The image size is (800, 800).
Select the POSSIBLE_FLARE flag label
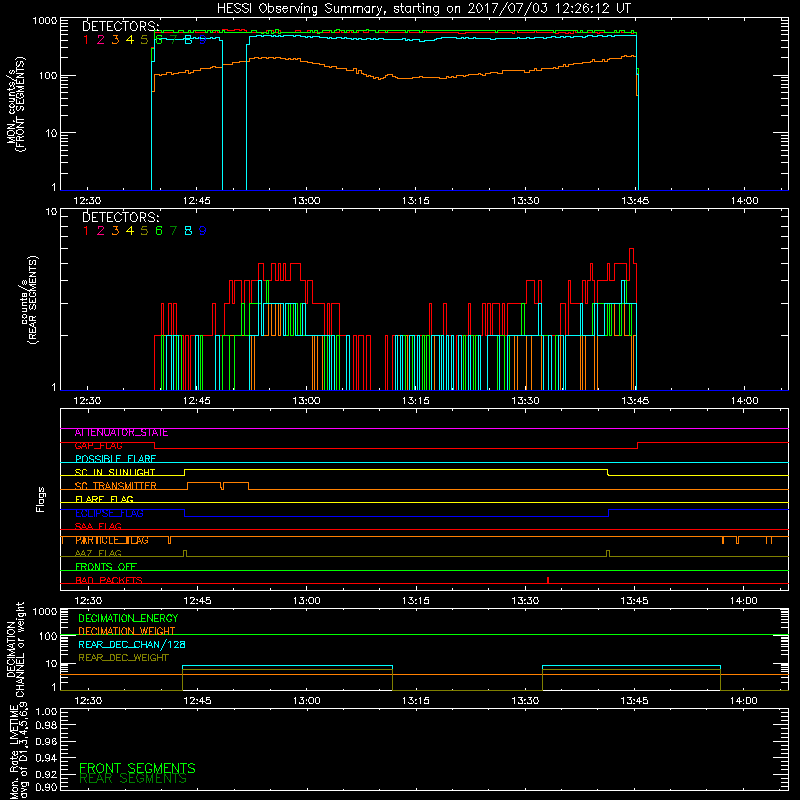pyautogui.click(x=115, y=459)
